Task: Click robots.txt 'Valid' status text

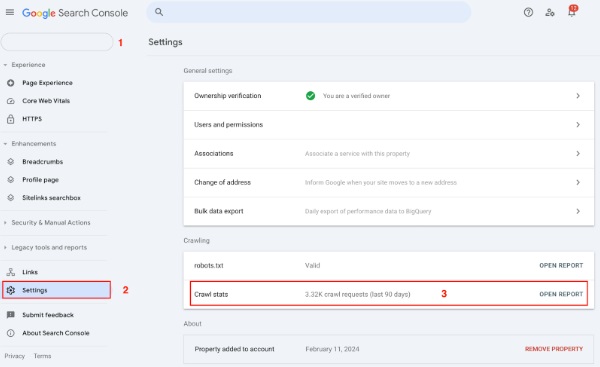Action: pos(312,266)
